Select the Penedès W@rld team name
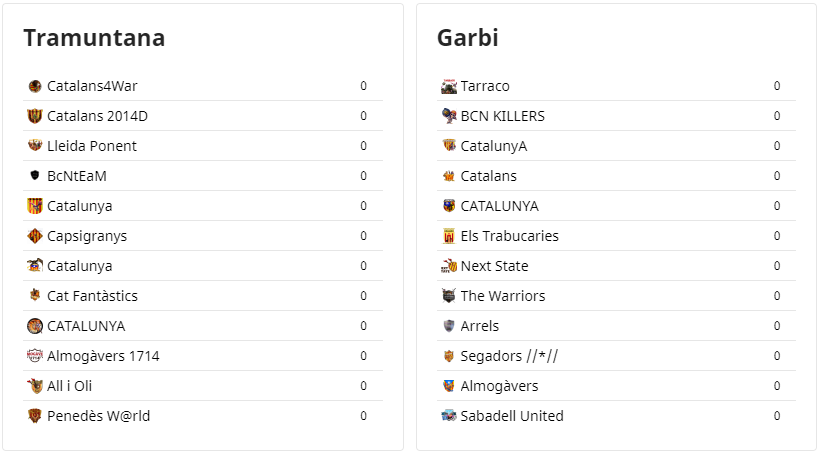The width and height of the screenshot is (820, 453). 98,416
